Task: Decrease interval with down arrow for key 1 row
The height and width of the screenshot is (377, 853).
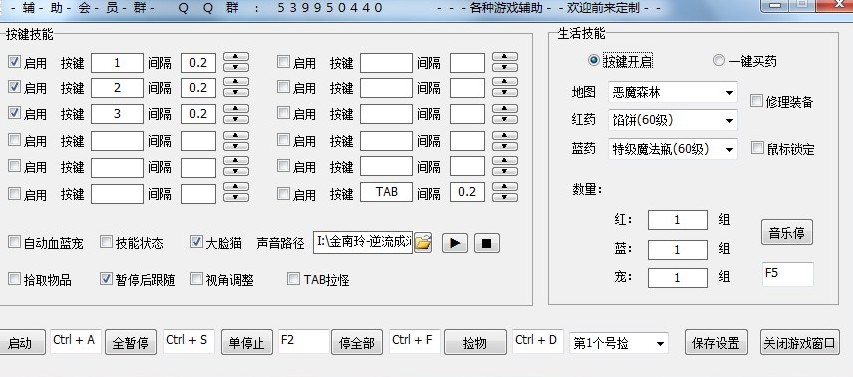Action: tap(236, 67)
